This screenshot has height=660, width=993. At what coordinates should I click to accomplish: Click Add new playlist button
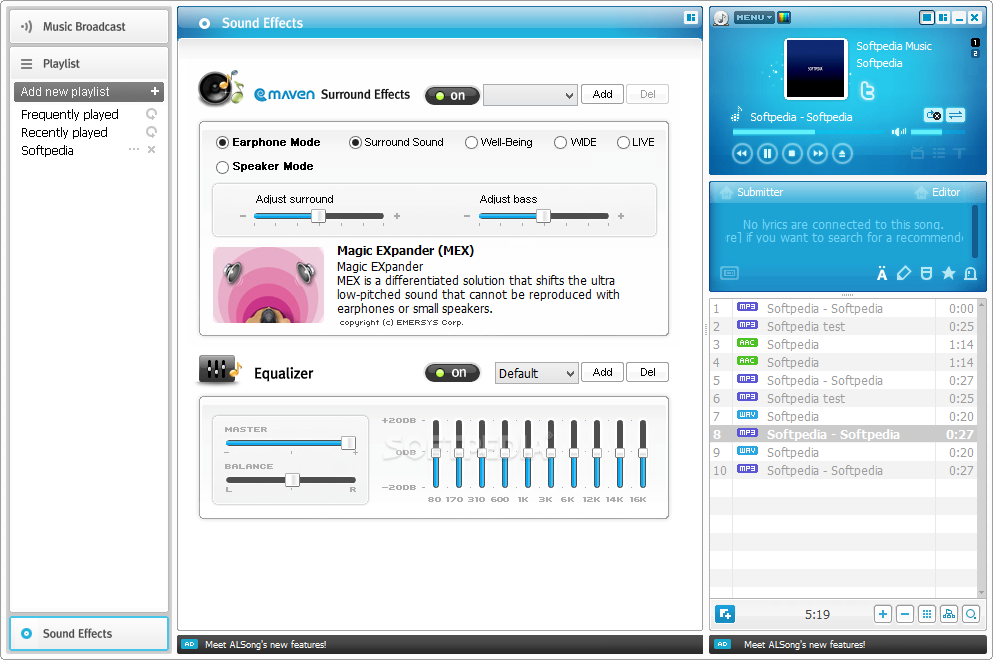(x=89, y=91)
